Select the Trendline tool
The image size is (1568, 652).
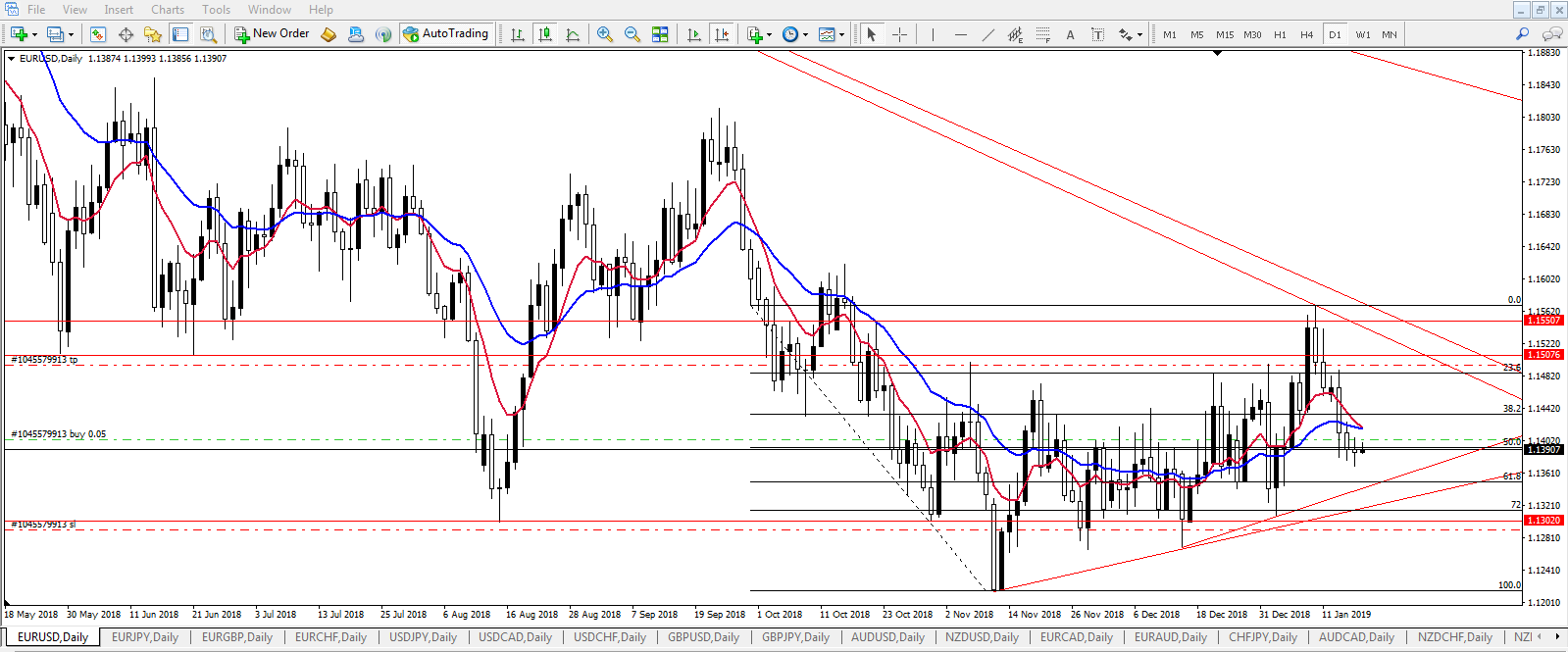point(987,34)
